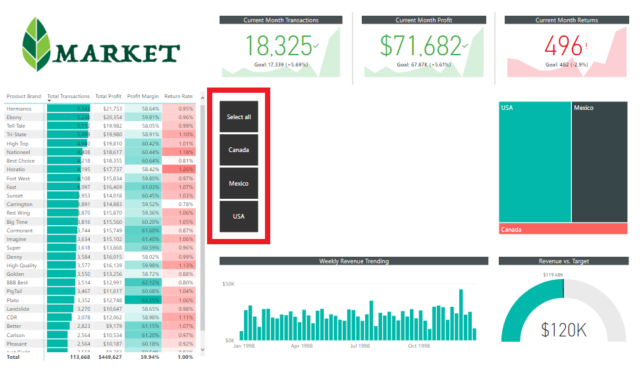Select the High Top brand row
640x368 pixels.
click(100, 144)
